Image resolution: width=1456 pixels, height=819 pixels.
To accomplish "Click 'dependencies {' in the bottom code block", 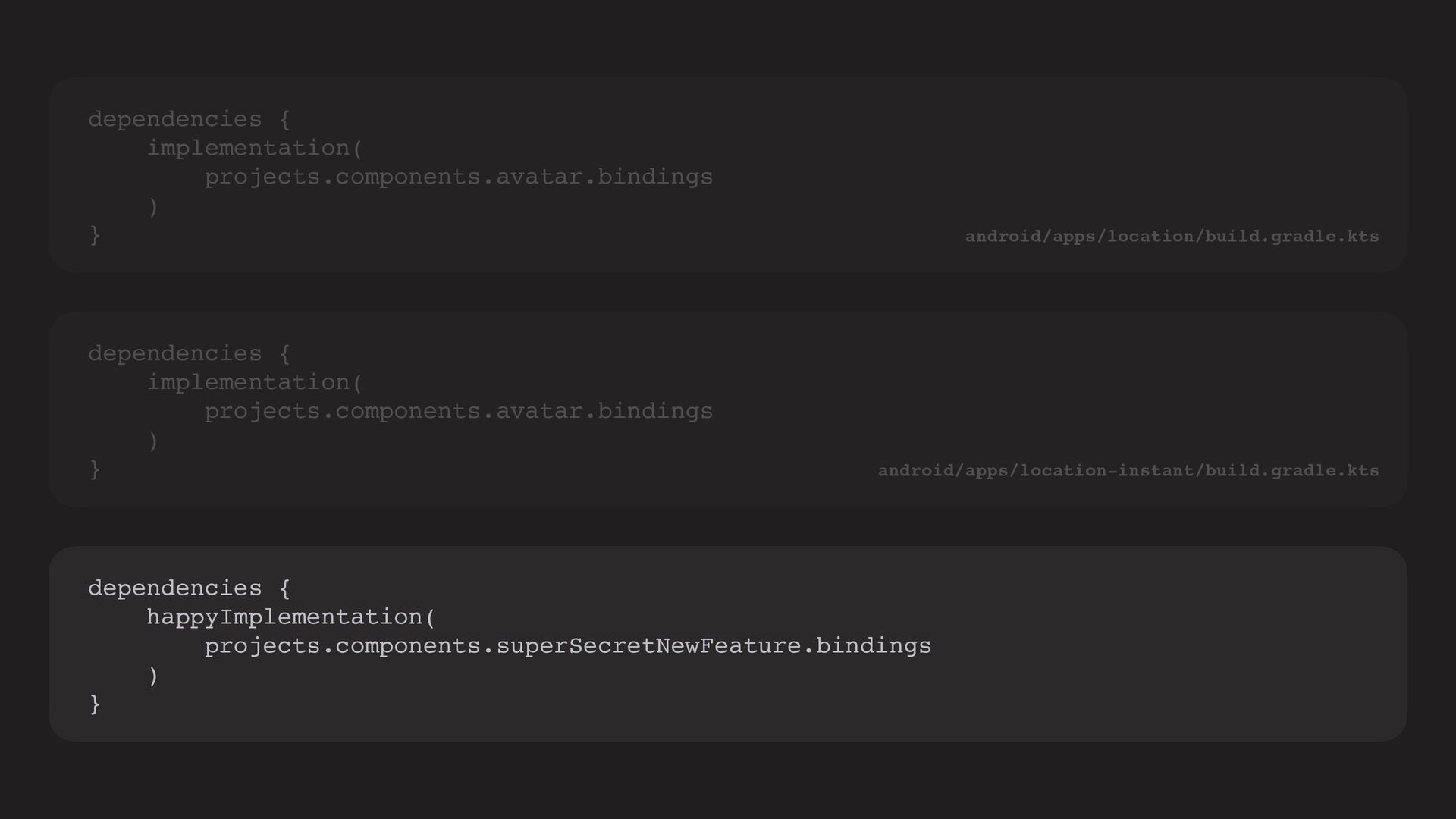I will (x=189, y=588).
